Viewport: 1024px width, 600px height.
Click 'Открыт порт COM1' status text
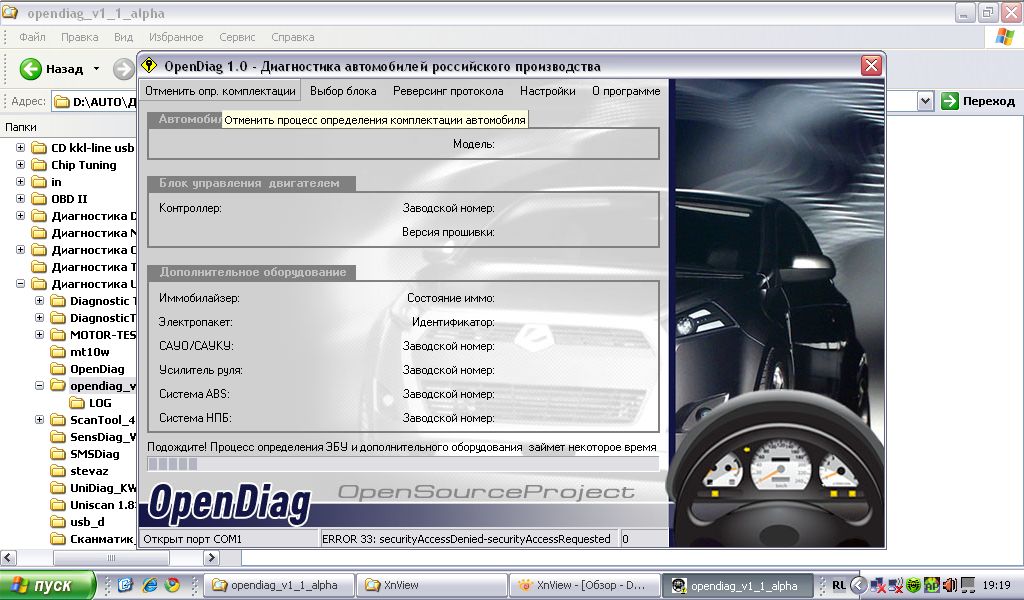pyautogui.click(x=193, y=539)
